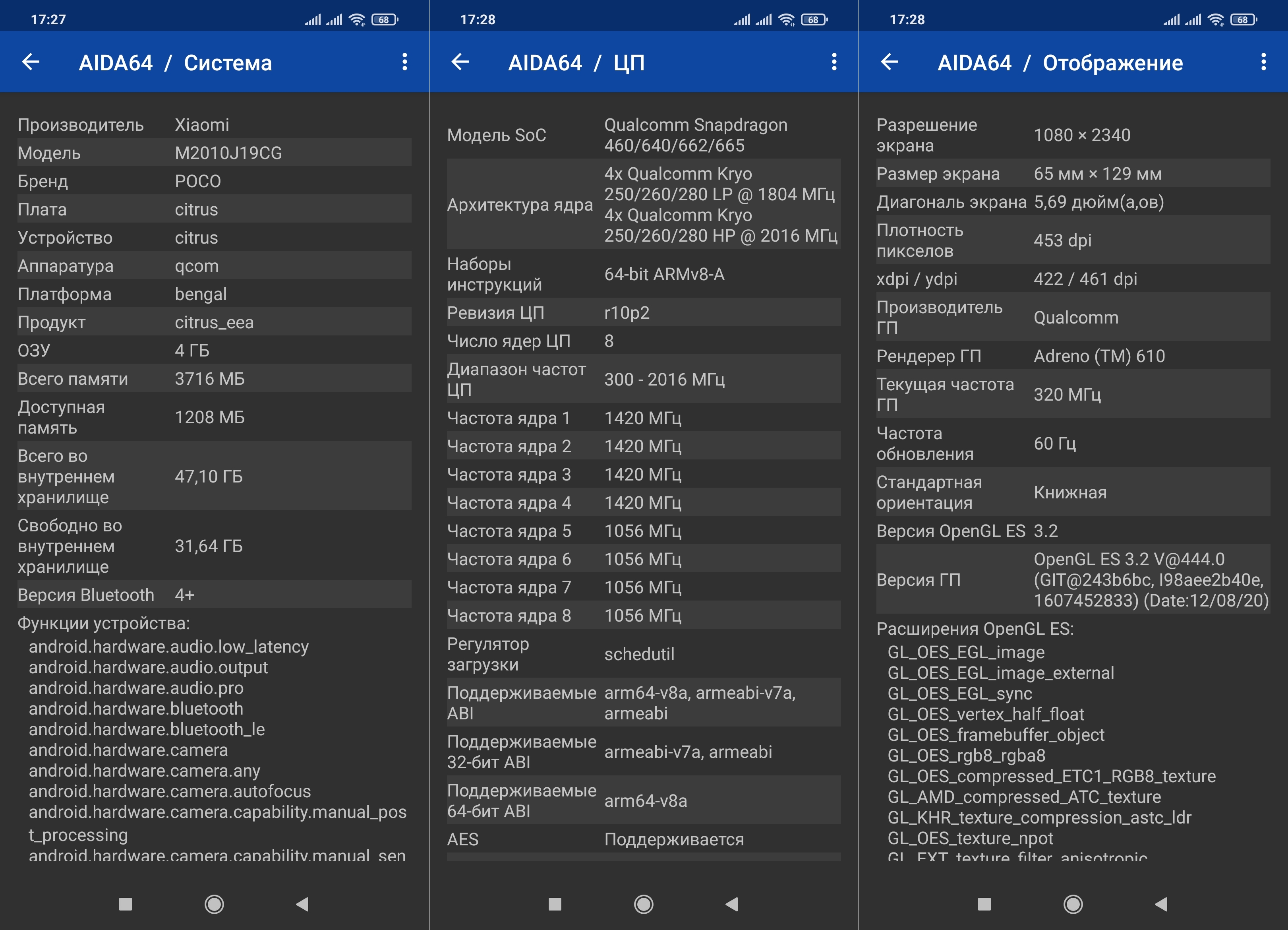The width and height of the screenshot is (1288, 930).
Task: Tap the home circle under ЦП screen
Action: tap(644, 904)
